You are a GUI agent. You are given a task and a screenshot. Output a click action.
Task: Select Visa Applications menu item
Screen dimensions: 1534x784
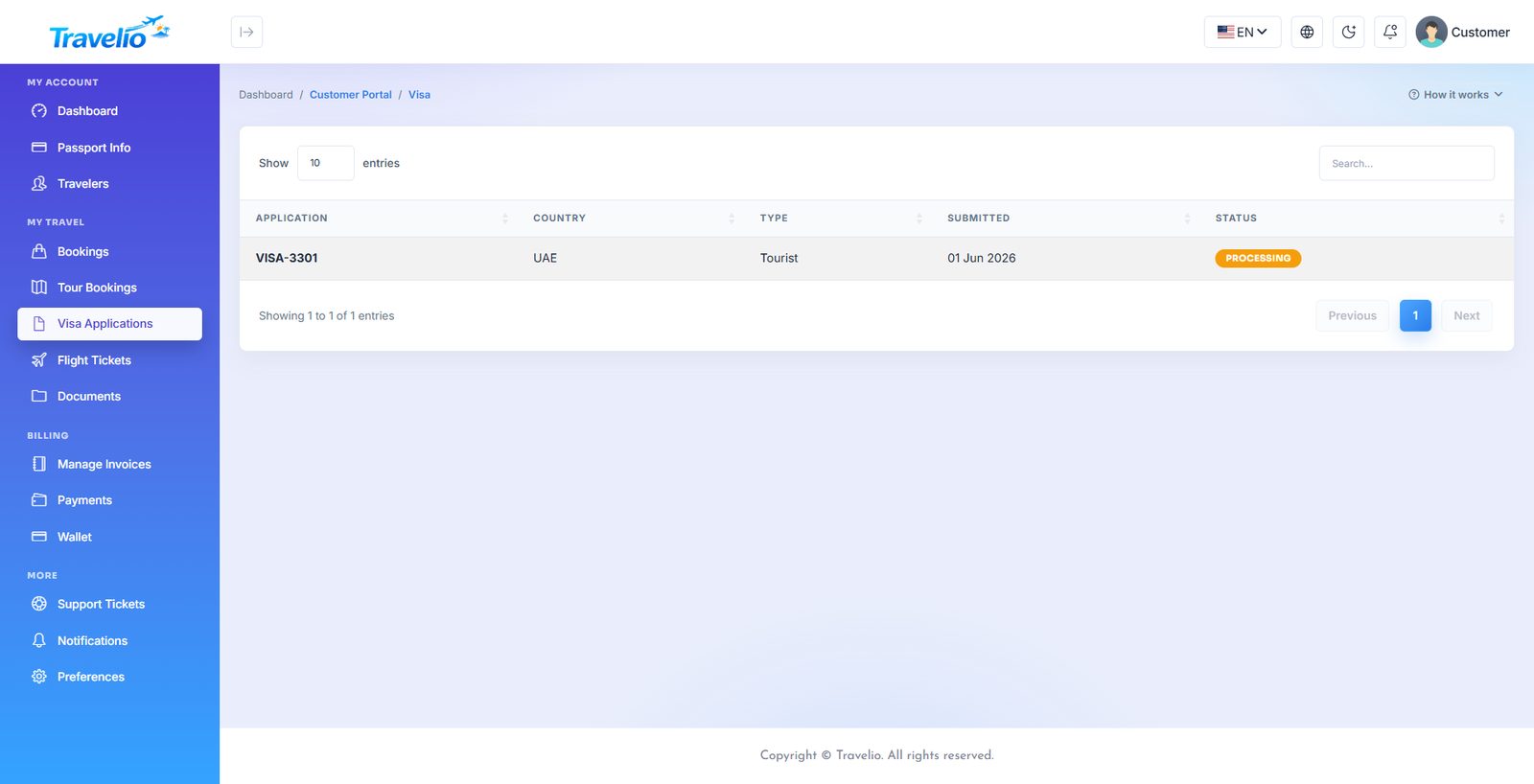(109, 324)
